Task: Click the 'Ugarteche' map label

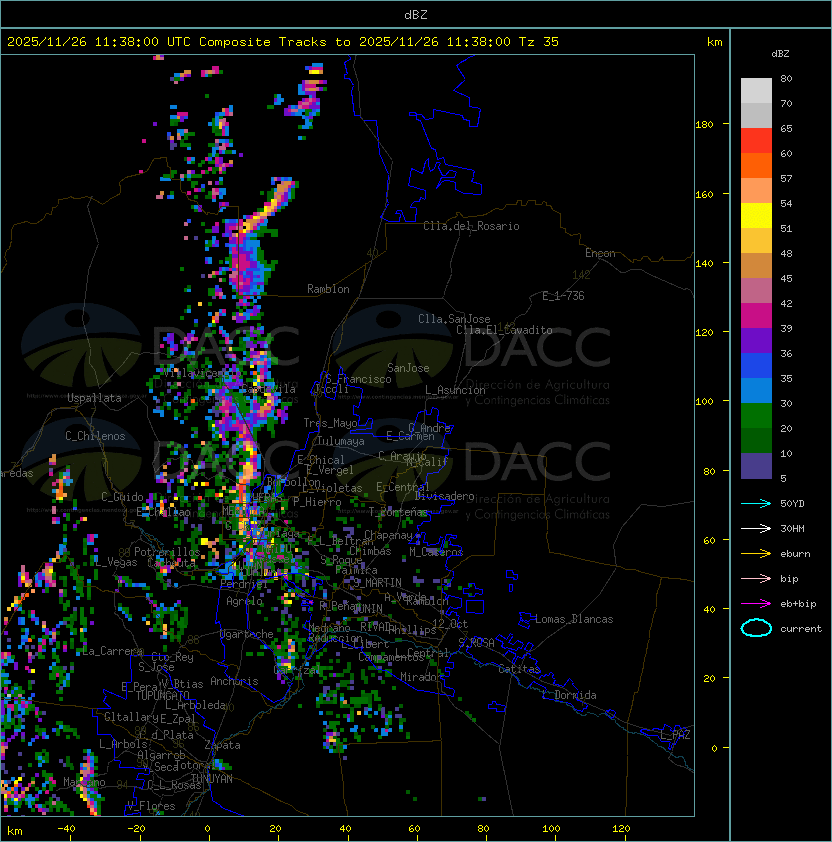Action: pos(247,634)
